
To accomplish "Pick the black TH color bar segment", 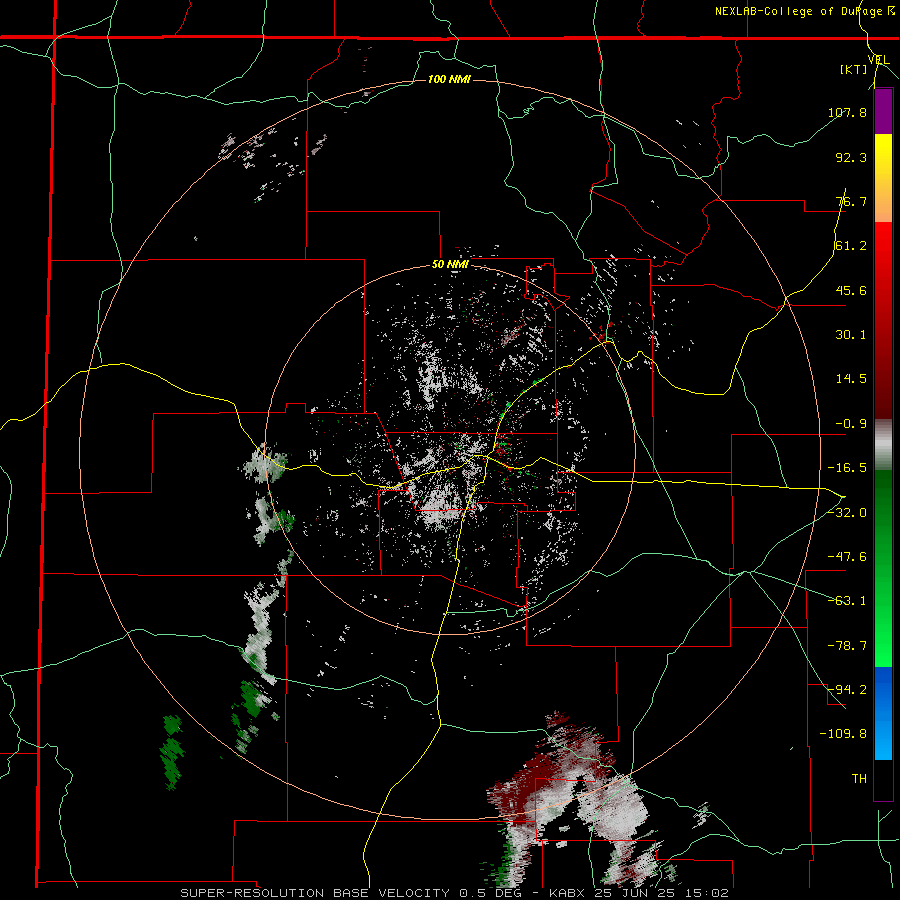I will click(x=883, y=779).
